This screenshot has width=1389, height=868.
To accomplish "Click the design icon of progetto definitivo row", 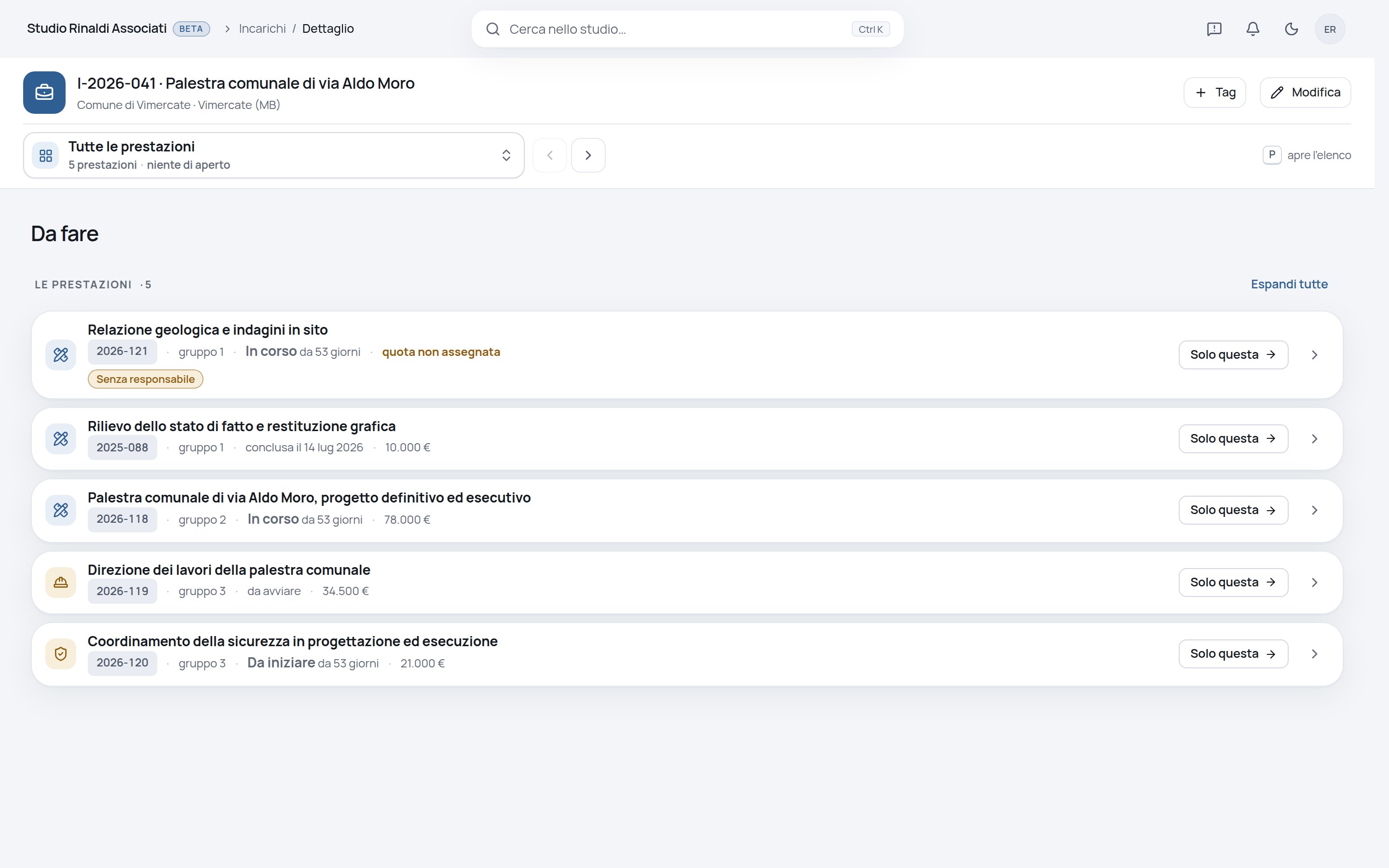I will [61, 510].
